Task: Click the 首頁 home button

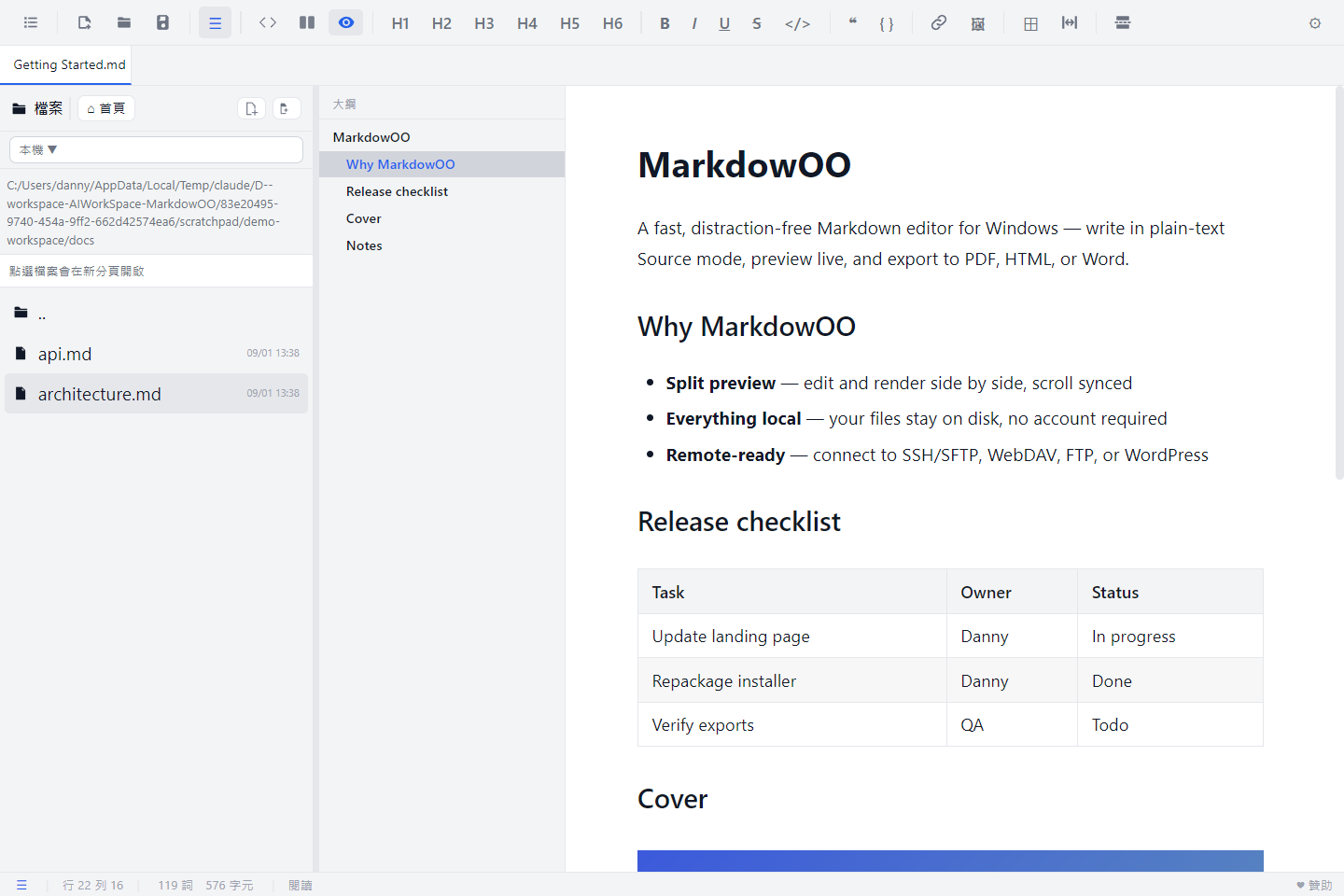Action: (x=106, y=109)
